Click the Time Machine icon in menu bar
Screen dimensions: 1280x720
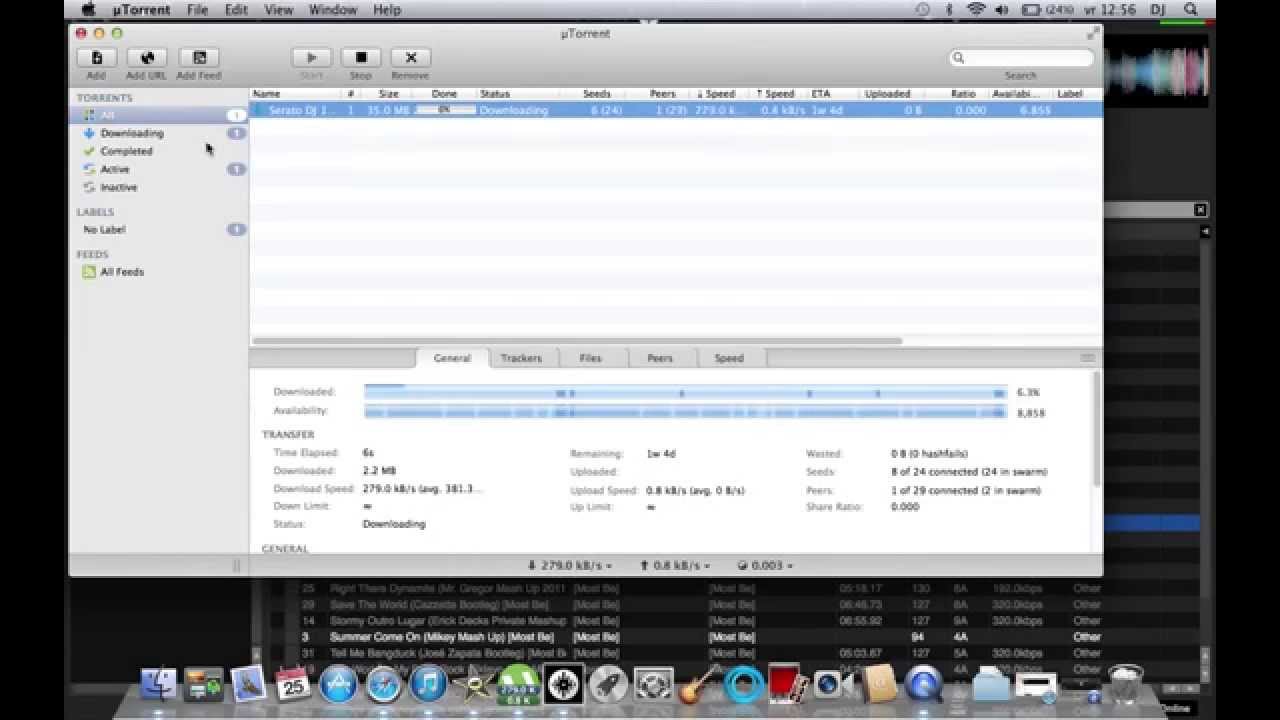(922, 10)
